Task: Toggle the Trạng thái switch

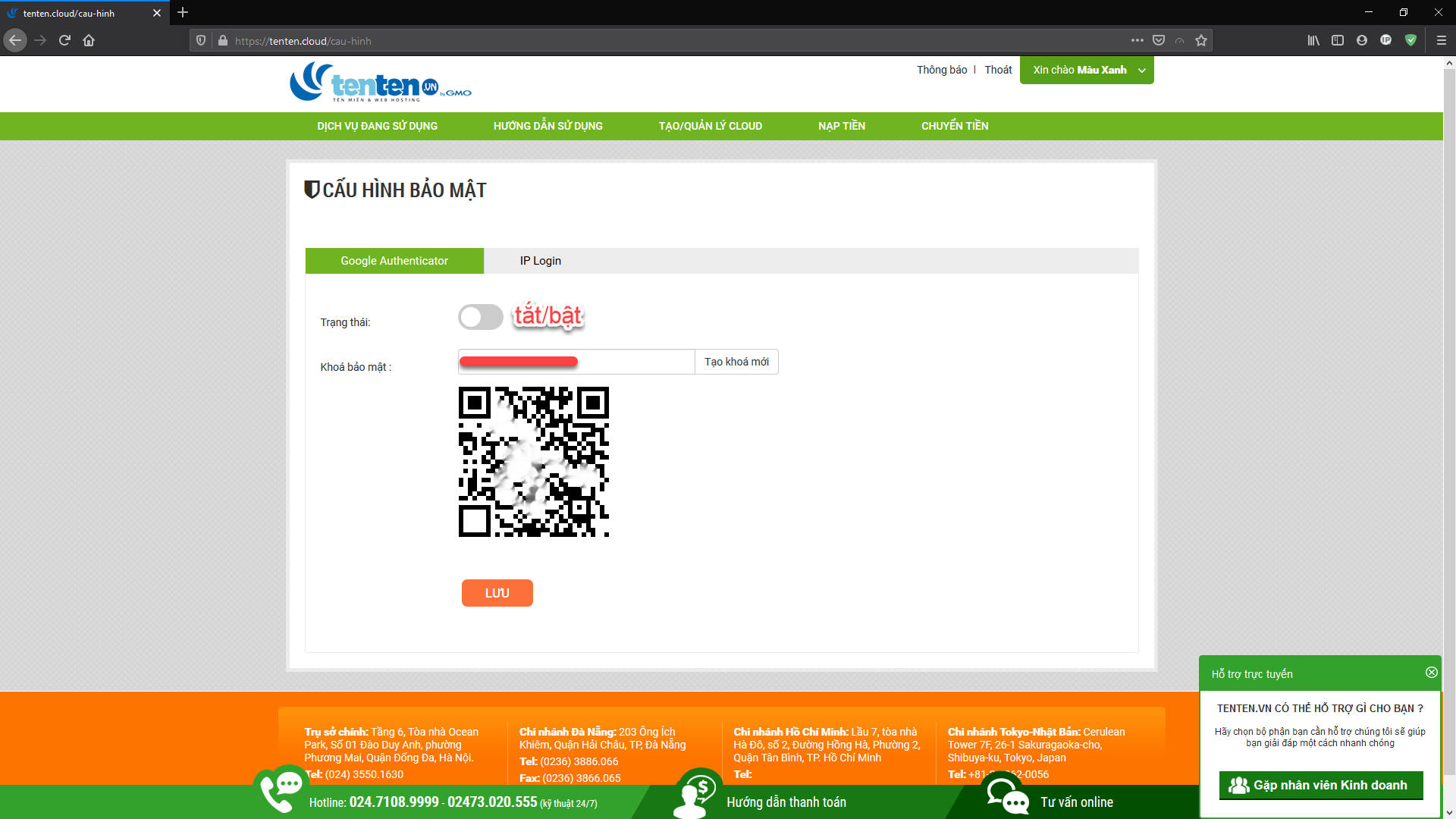Action: click(481, 317)
